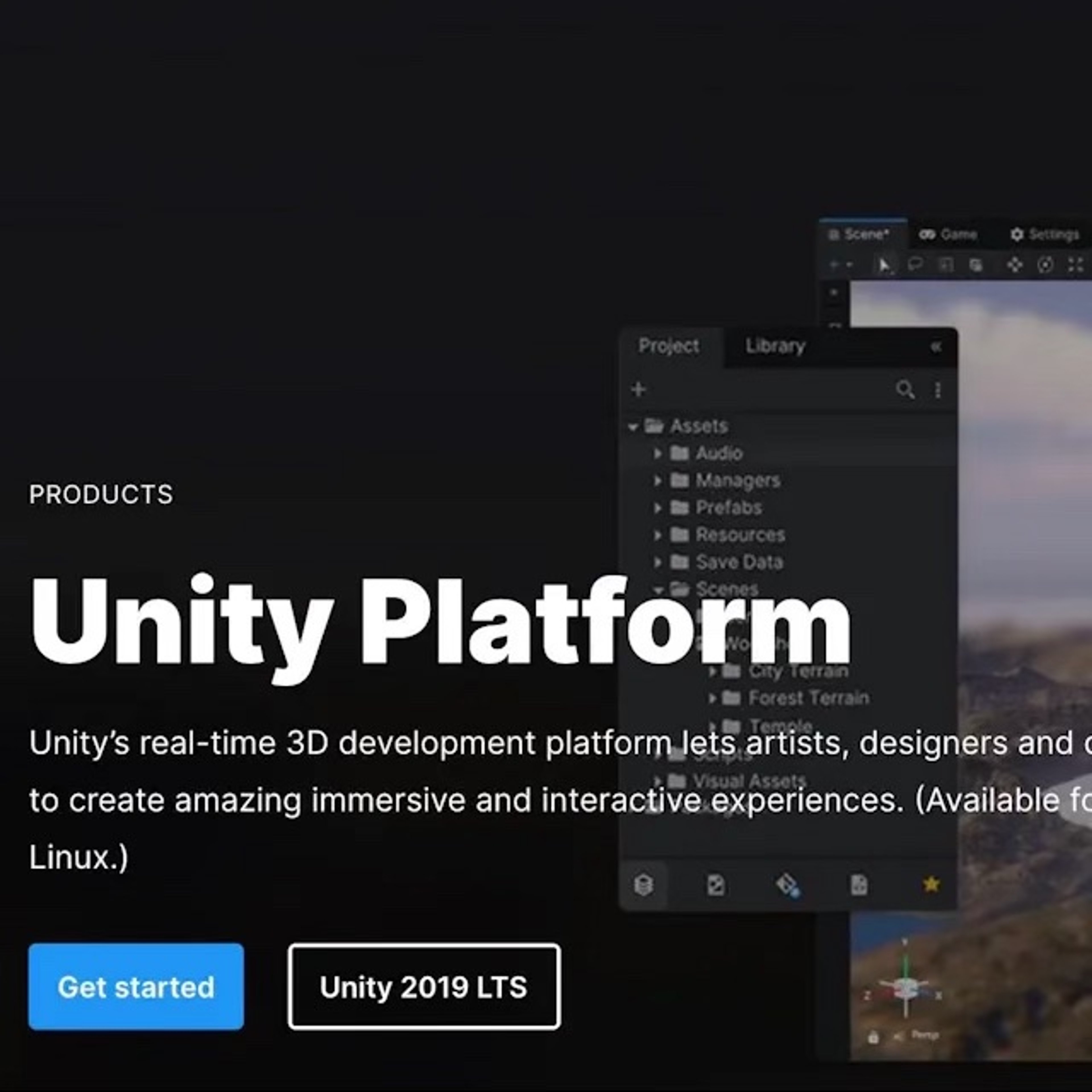Click the plus icon in Project panel
This screenshot has width=1092, height=1092.
(x=639, y=389)
